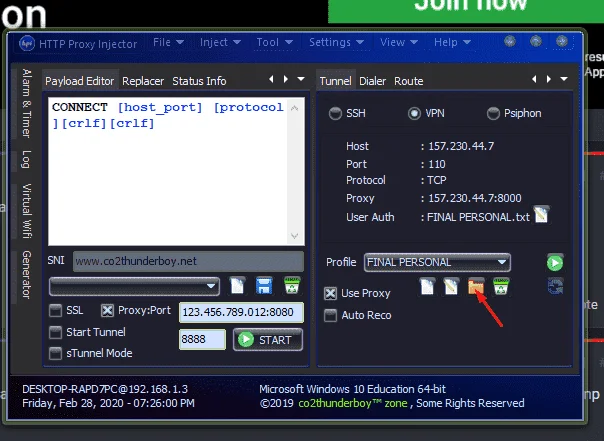Viewport: 604px width, 441px height.
Task: Open the Tool menu
Action: pyautogui.click(x=275, y=42)
